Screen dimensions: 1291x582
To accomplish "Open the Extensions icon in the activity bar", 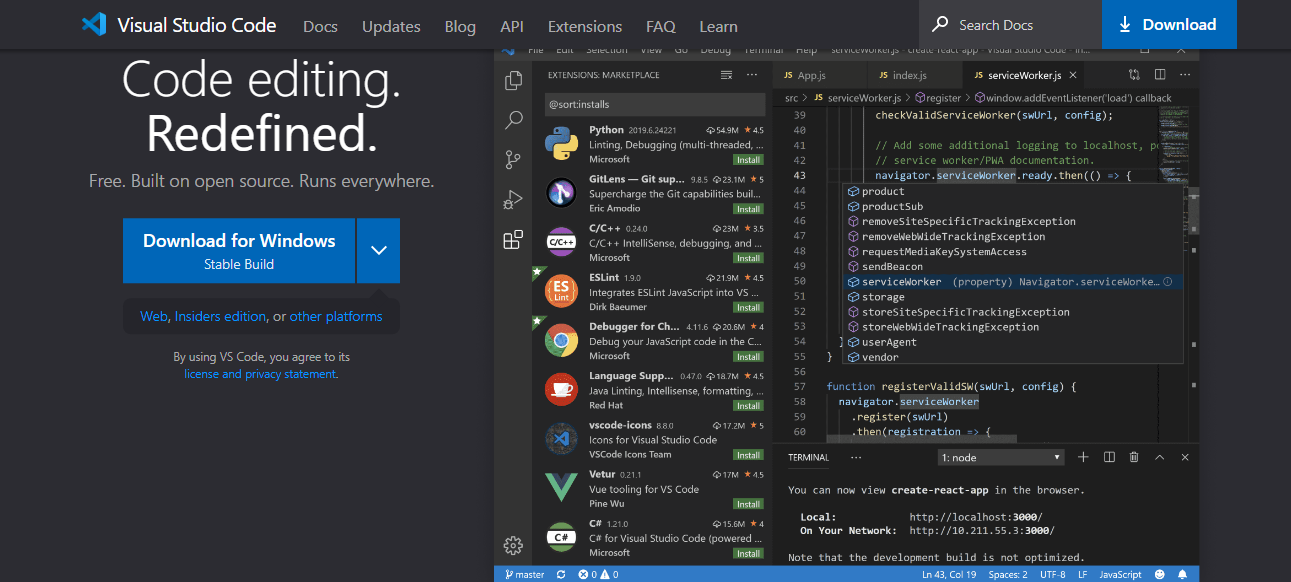I will [x=513, y=239].
